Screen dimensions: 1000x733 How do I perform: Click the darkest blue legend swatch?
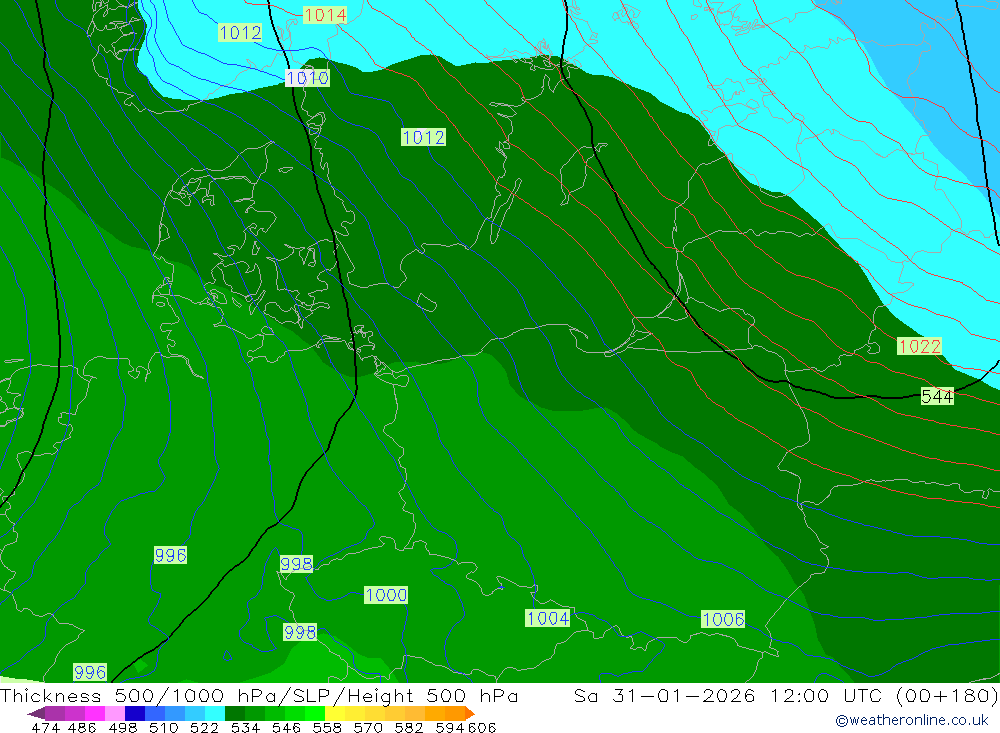click(x=135, y=713)
